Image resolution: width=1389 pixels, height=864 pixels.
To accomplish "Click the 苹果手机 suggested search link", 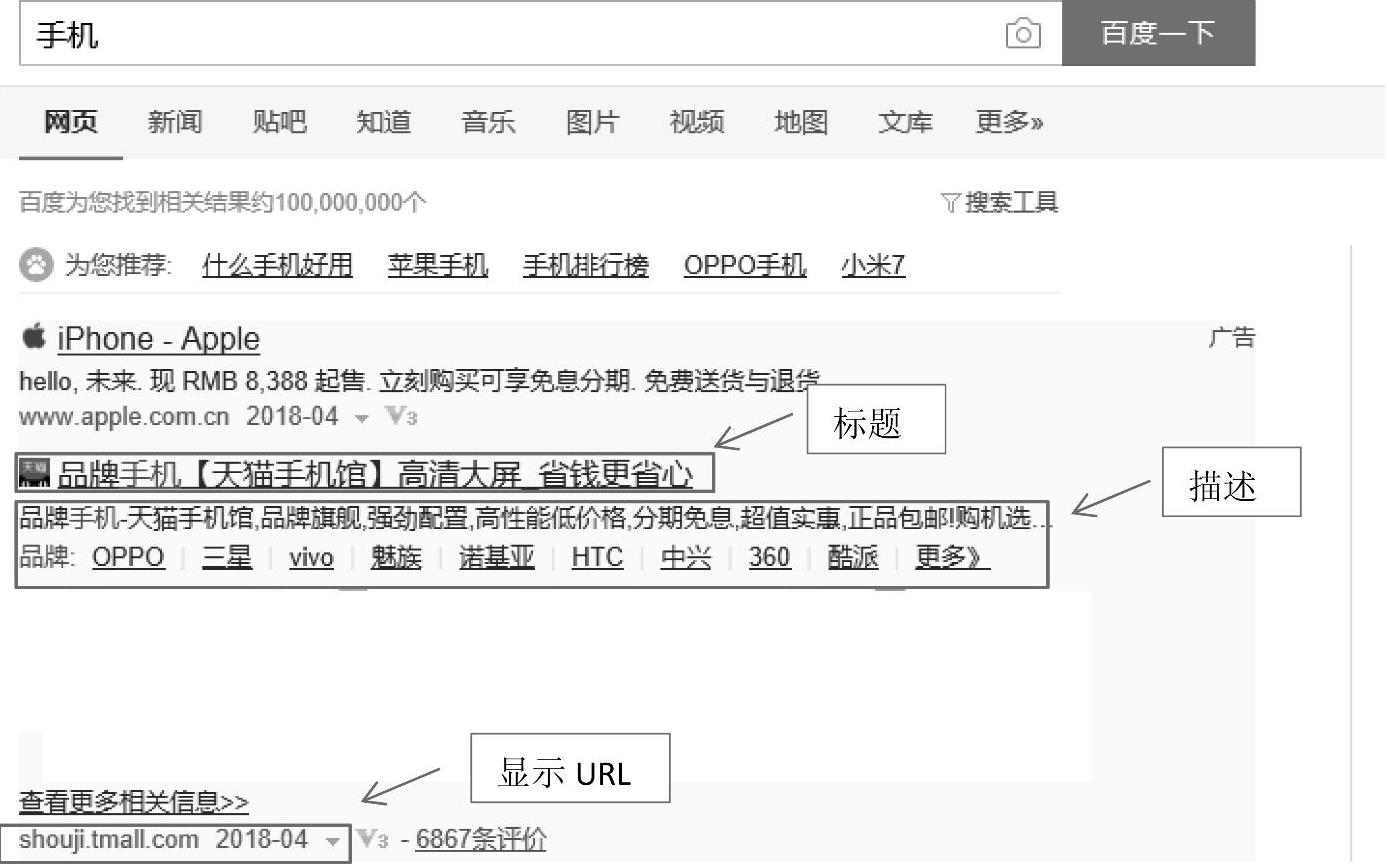I will tap(438, 265).
